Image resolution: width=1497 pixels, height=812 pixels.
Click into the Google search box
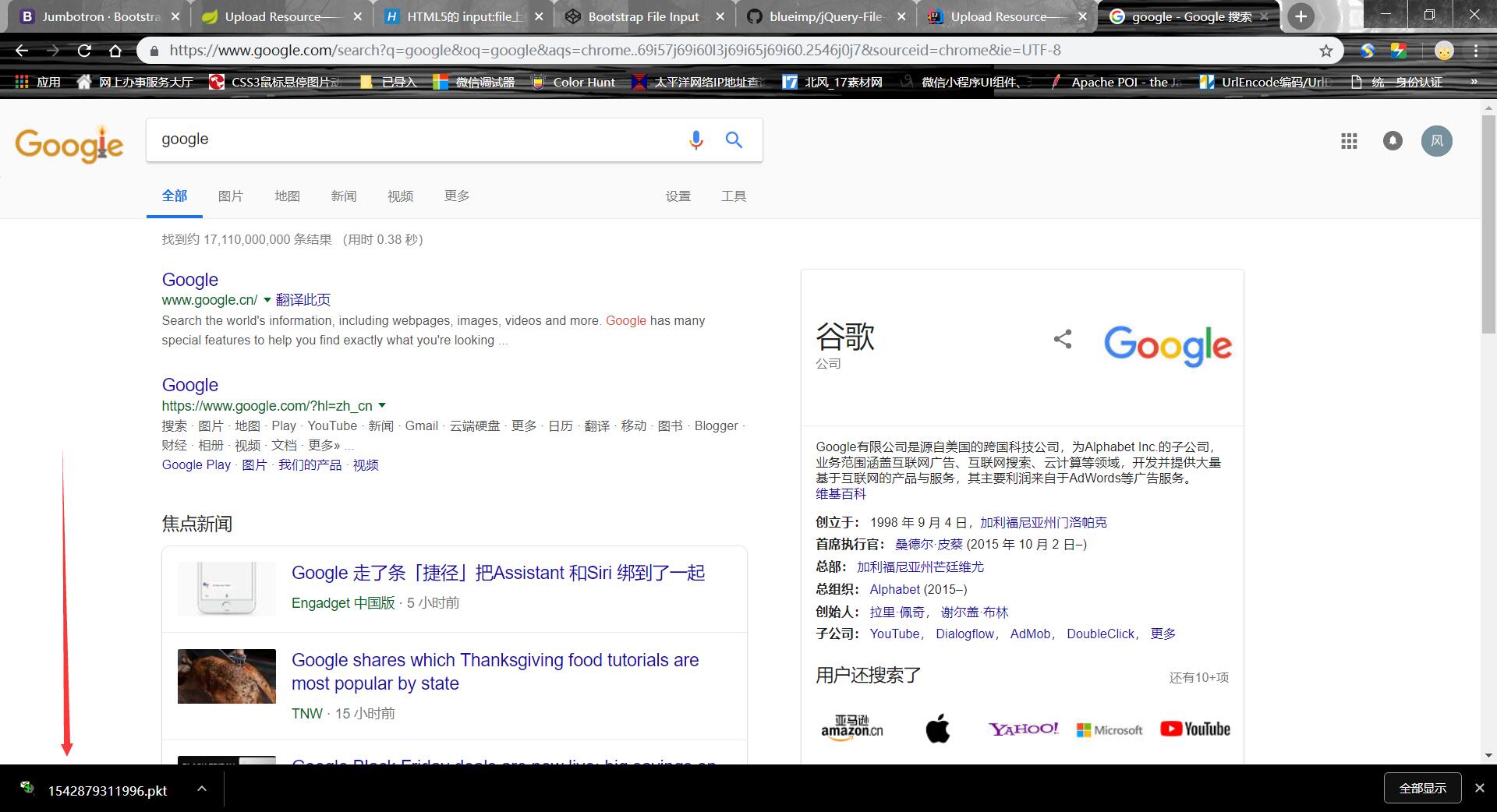click(x=413, y=140)
